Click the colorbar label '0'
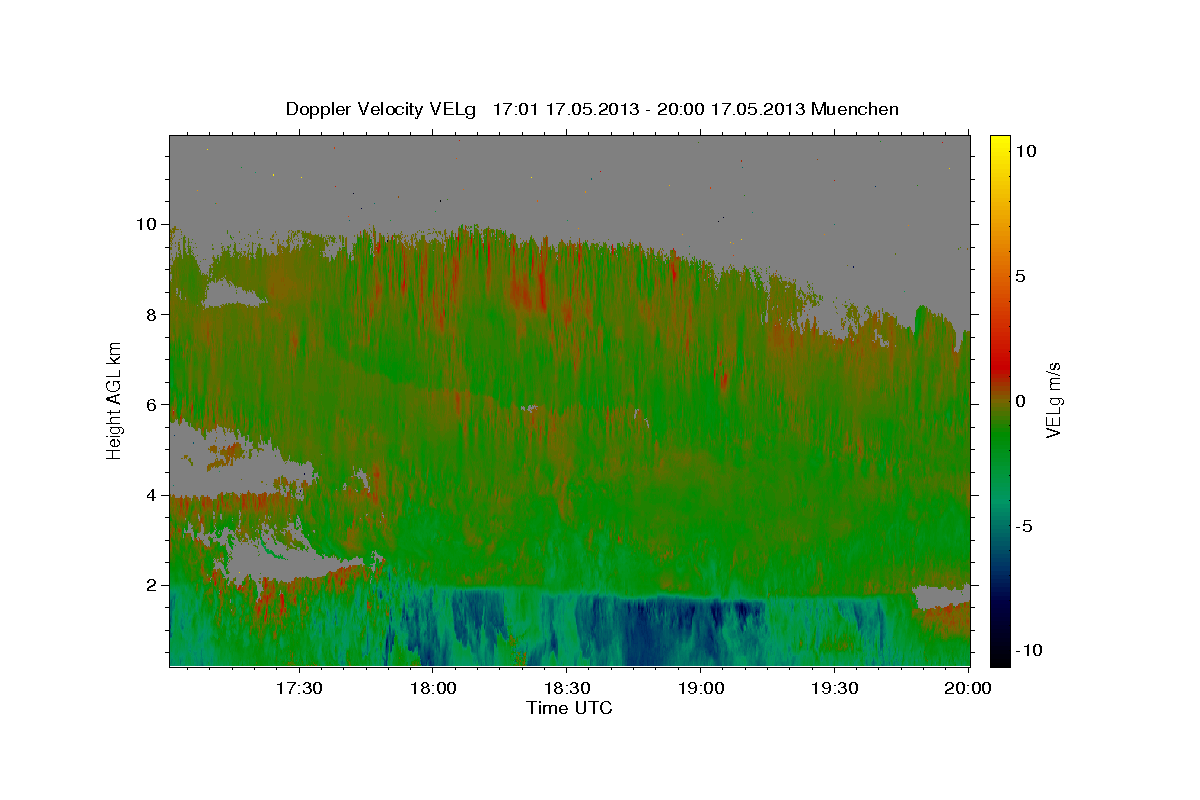1200x800 pixels. [x=1021, y=401]
